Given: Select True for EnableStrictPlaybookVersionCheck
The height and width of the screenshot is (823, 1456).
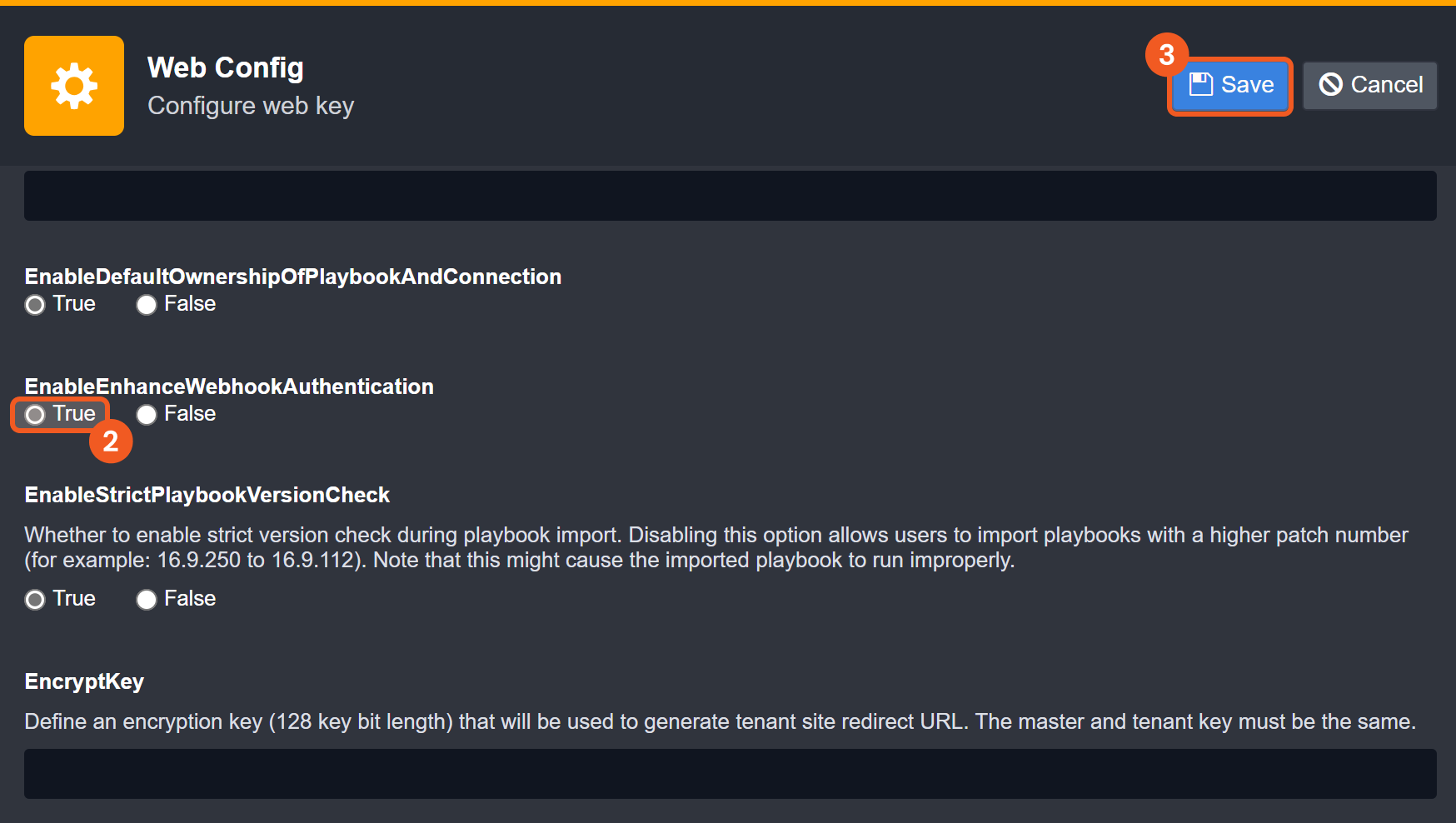Looking at the screenshot, I should coord(35,600).
